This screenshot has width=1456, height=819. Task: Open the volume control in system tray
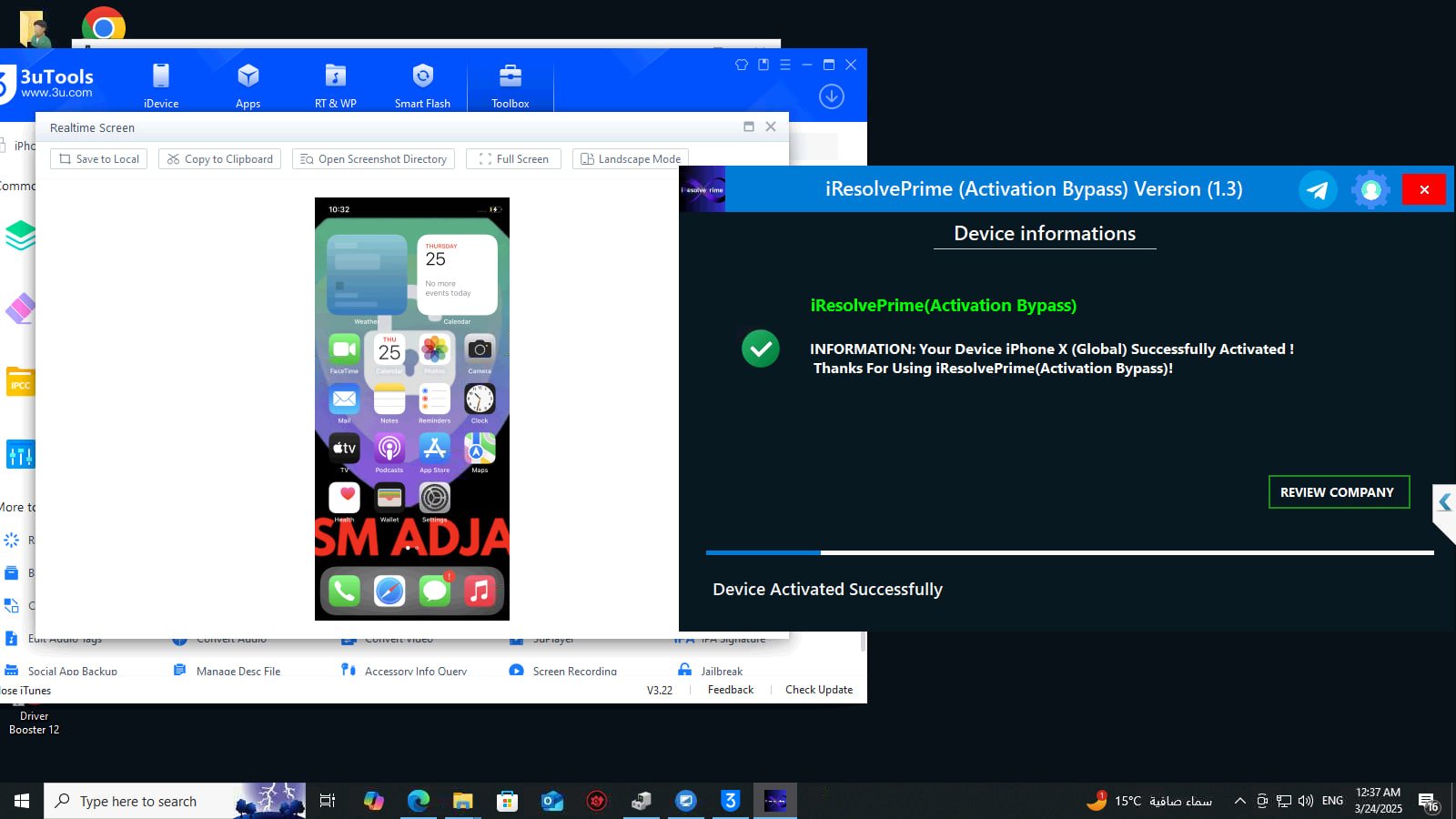tap(1306, 801)
